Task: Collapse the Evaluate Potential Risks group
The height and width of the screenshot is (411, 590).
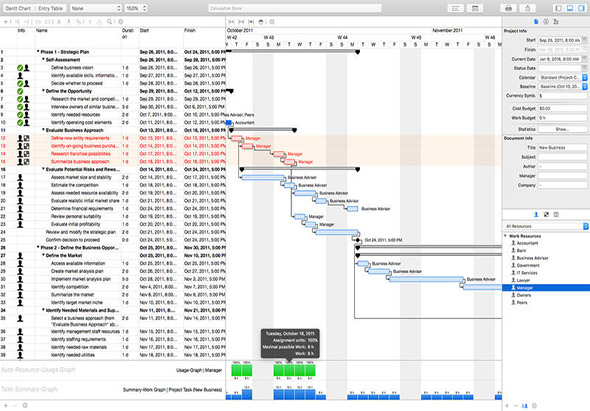Action: click(x=43, y=169)
